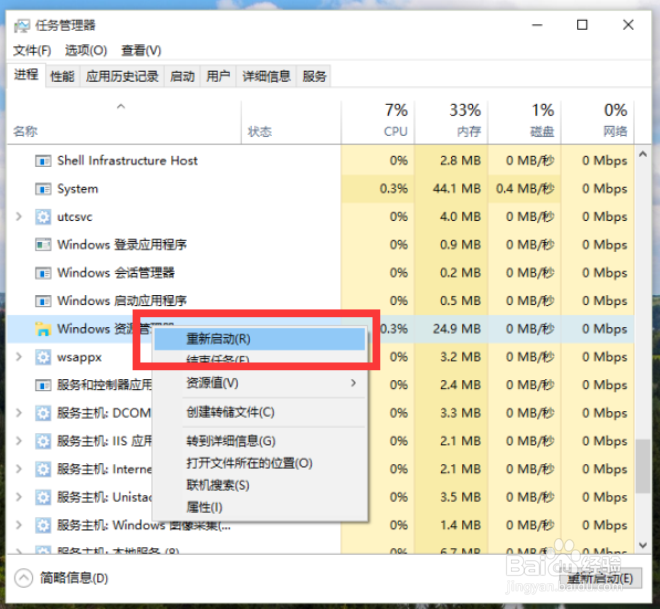Click the 服务和控制器应用 process icon
The height and width of the screenshot is (609, 660).
[43, 385]
